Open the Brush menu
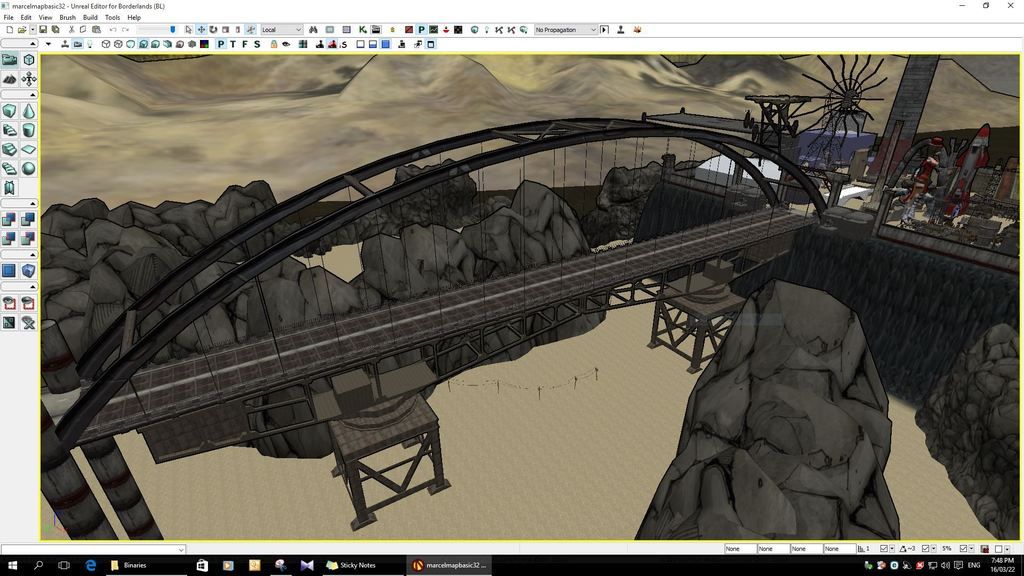This screenshot has height=576, width=1024. pos(67,18)
